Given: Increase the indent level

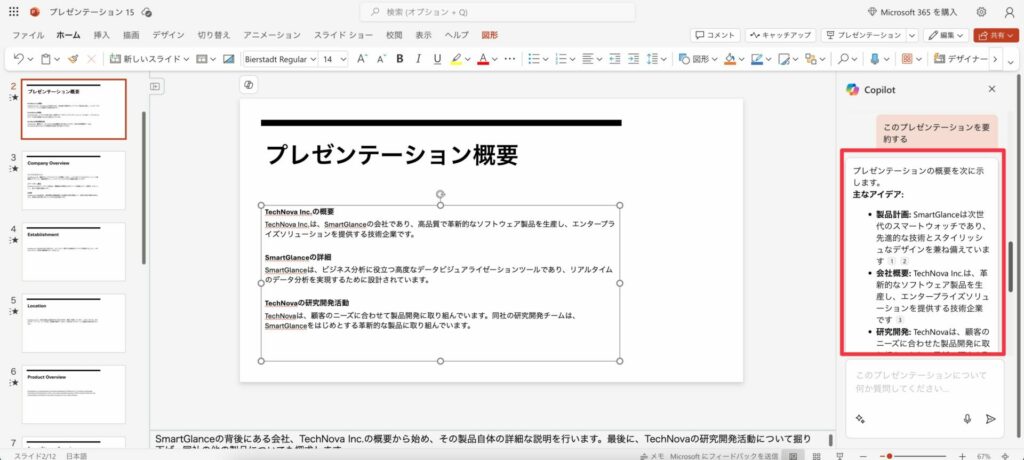Looking at the screenshot, I should 633,59.
